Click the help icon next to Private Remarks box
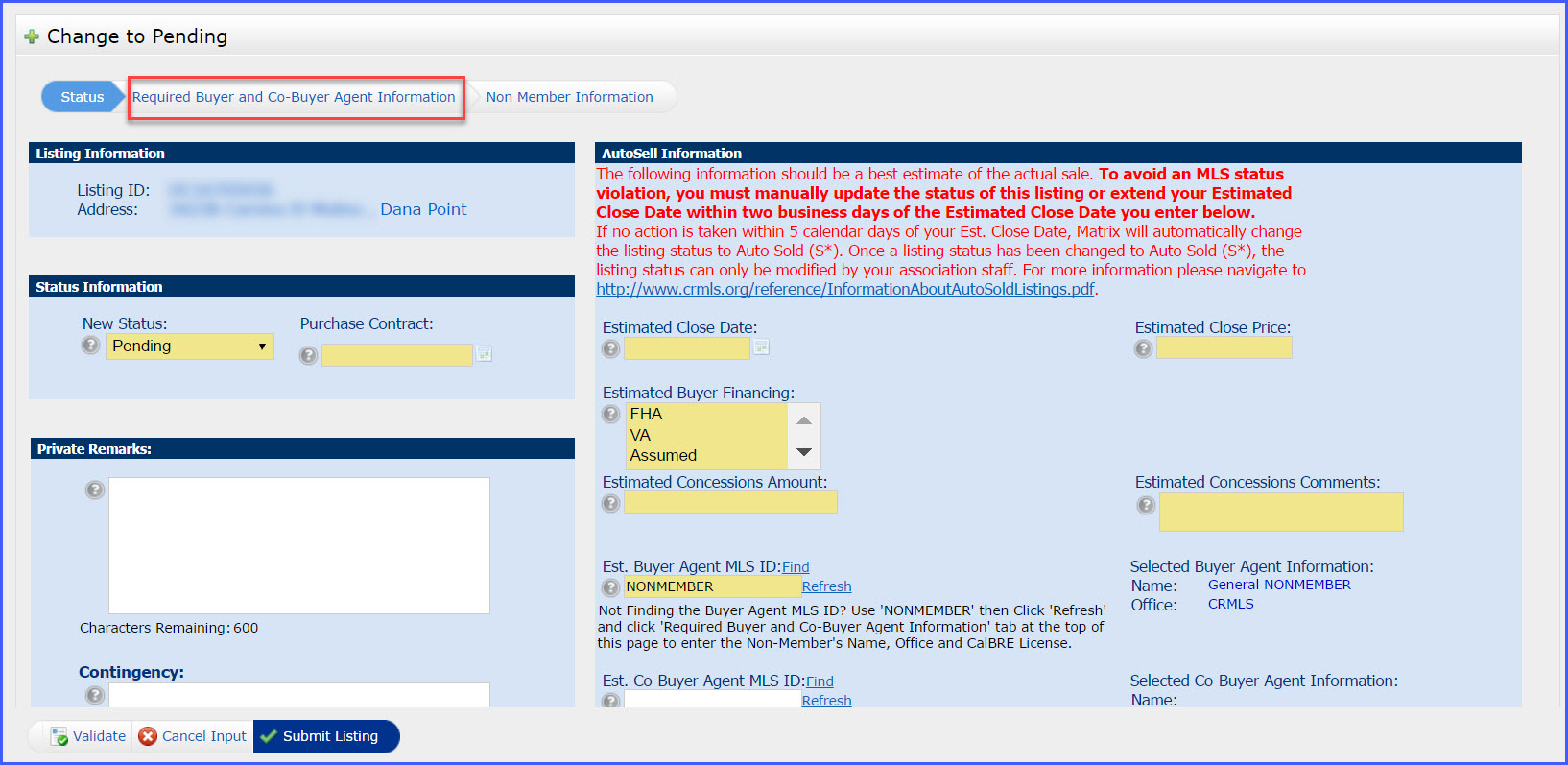The width and height of the screenshot is (1568, 765). (x=95, y=490)
